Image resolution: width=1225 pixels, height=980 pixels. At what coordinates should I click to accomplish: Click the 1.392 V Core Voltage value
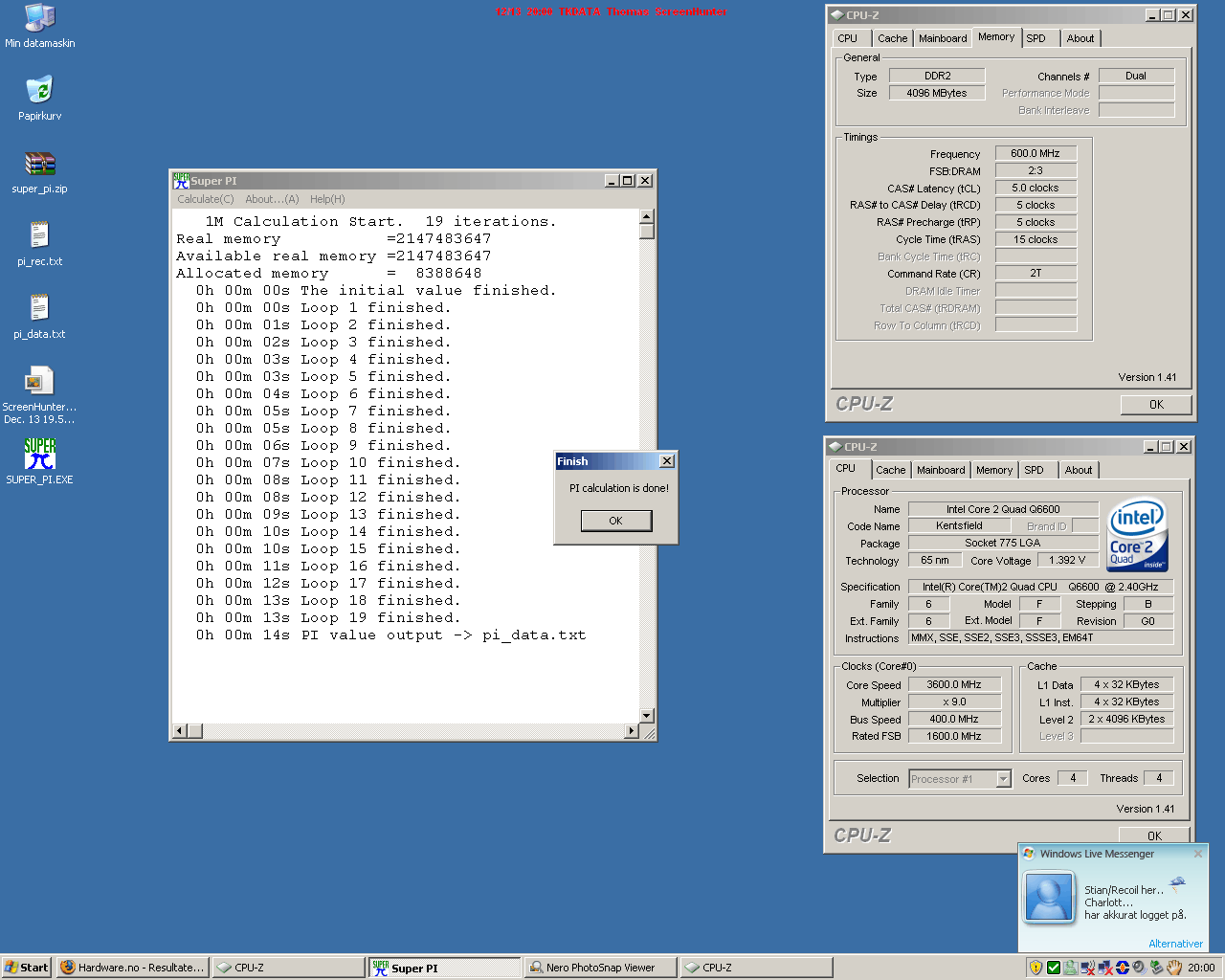tap(1067, 561)
